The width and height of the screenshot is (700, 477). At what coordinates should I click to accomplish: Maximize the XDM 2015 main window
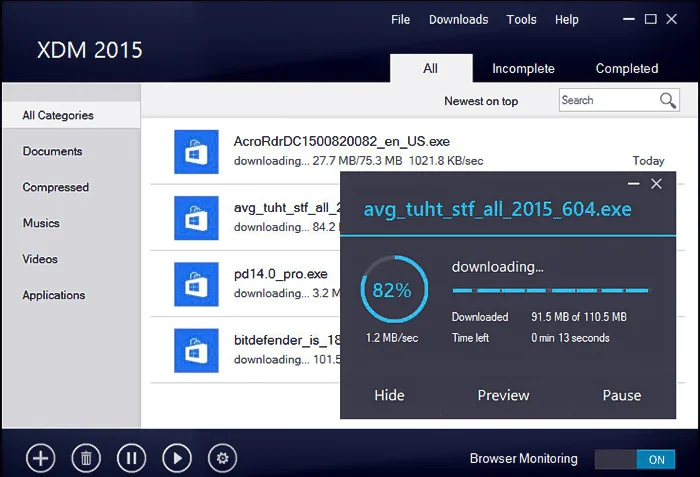tap(650, 19)
